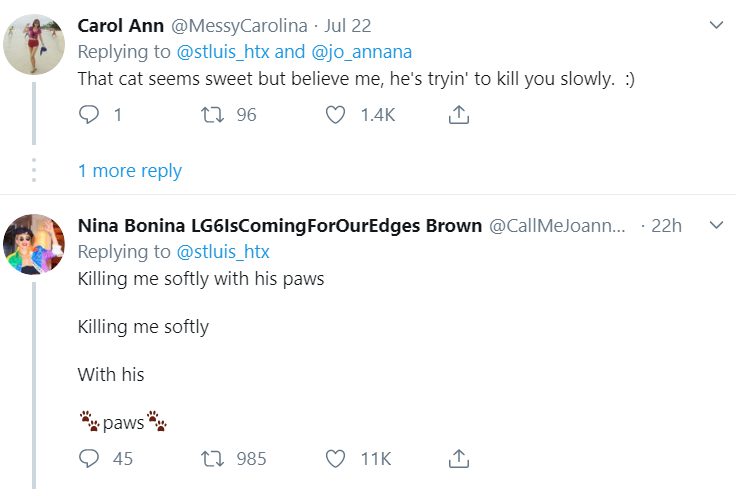Screen dimensions: 736x496
Task: Retweet Carol Ann's cat tweet
Action: tap(212, 115)
